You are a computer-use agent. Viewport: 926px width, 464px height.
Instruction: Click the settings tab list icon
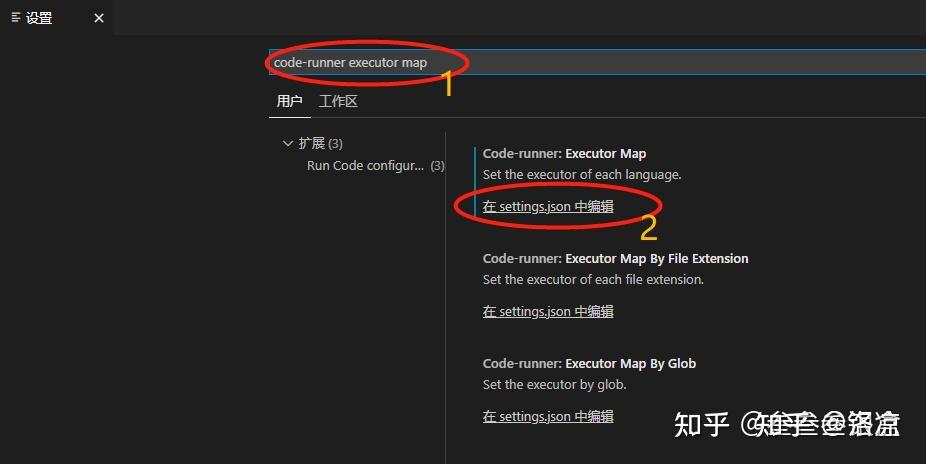click(x=16, y=18)
